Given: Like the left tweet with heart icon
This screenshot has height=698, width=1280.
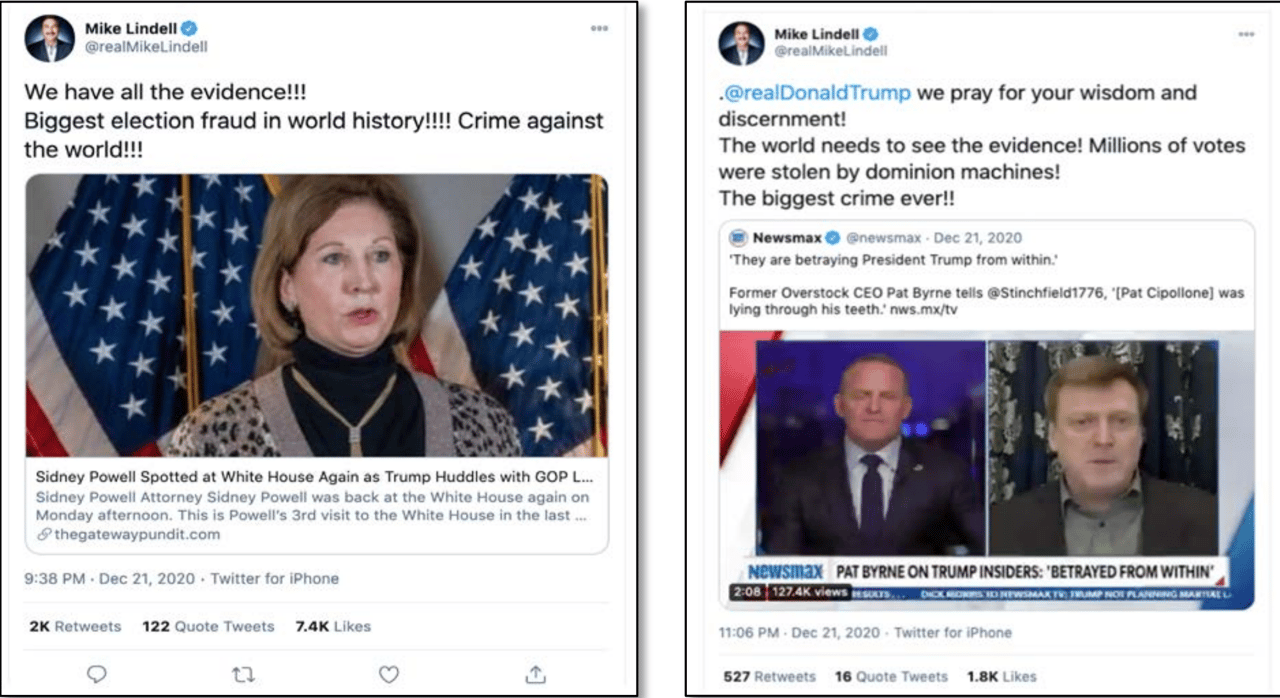Looking at the screenshot, I should 389,674.
